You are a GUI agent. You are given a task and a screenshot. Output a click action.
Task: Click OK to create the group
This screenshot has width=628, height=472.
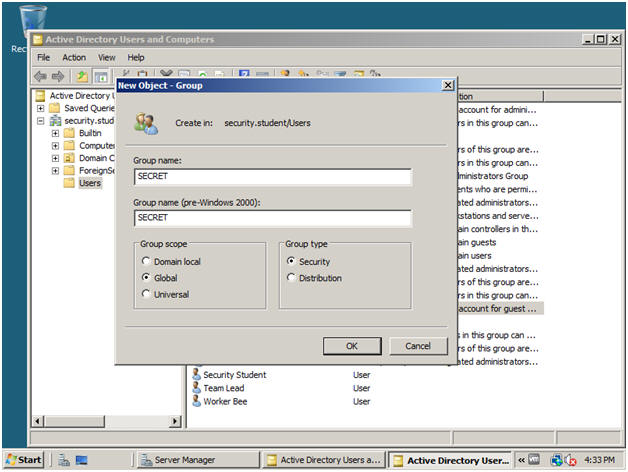point(352,346)
